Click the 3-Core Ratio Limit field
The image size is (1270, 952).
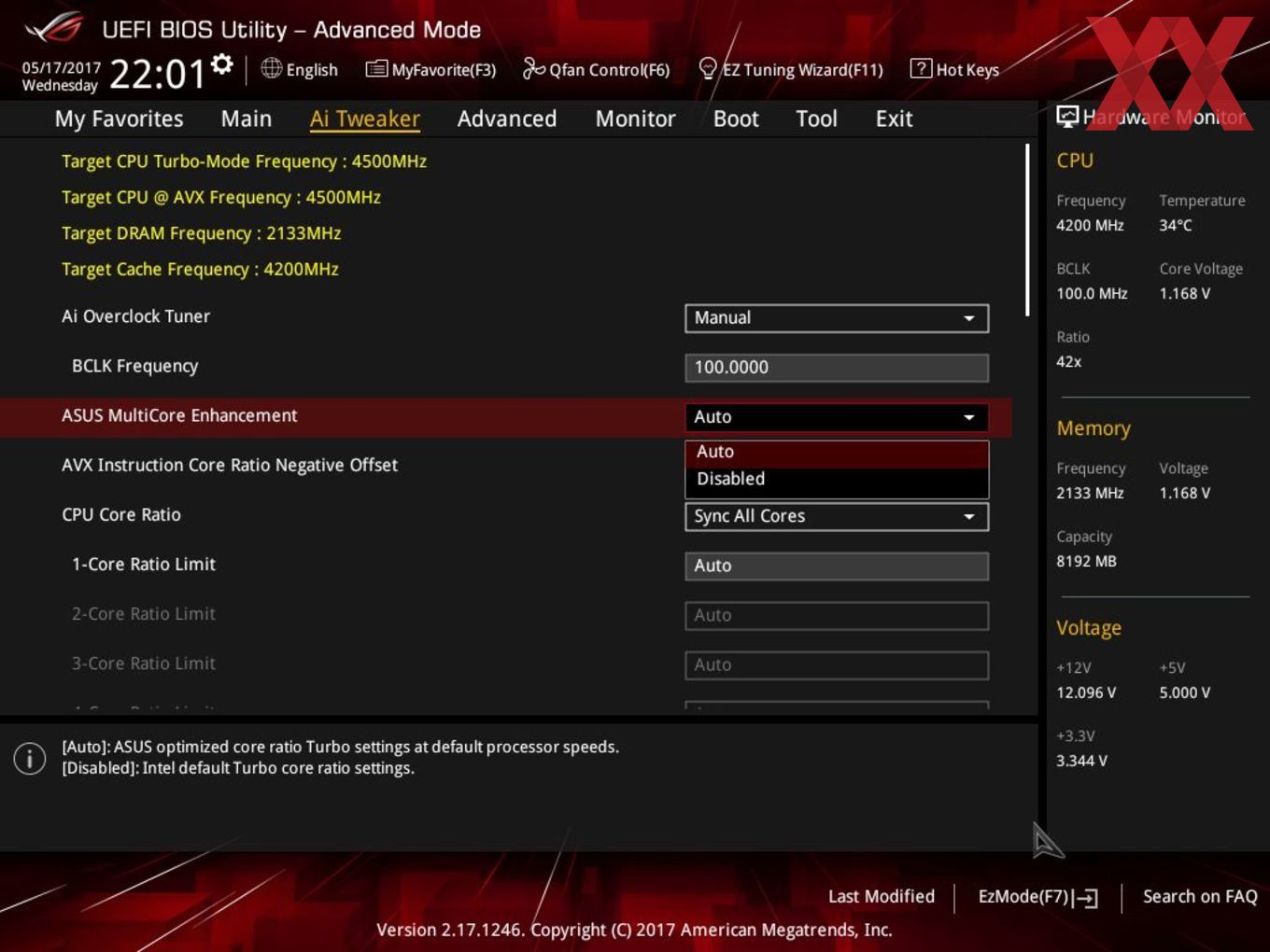click(837, 665)
